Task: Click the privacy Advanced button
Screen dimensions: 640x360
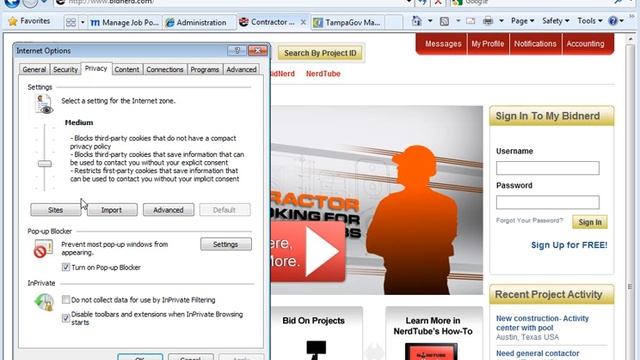Action: [168, 210]
